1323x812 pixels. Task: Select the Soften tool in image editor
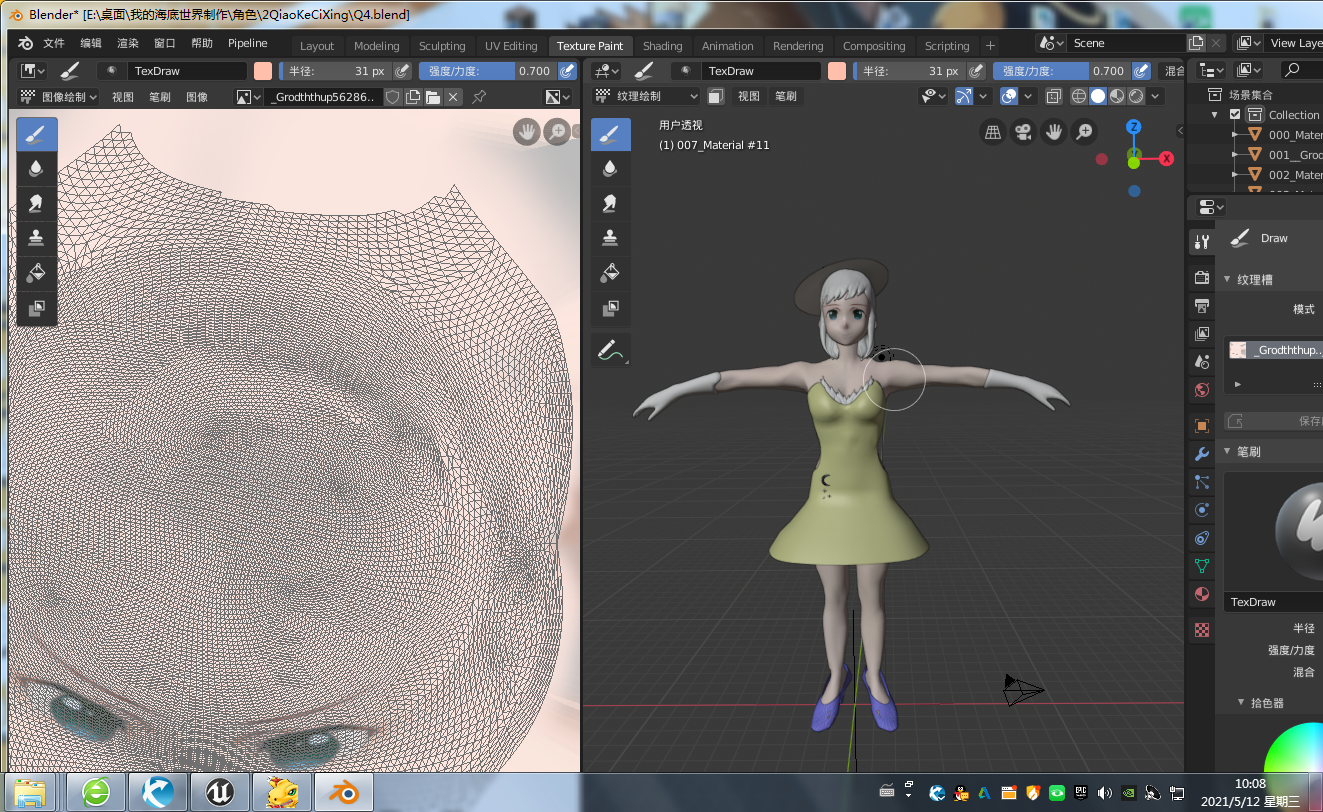[x=37, y=169]
